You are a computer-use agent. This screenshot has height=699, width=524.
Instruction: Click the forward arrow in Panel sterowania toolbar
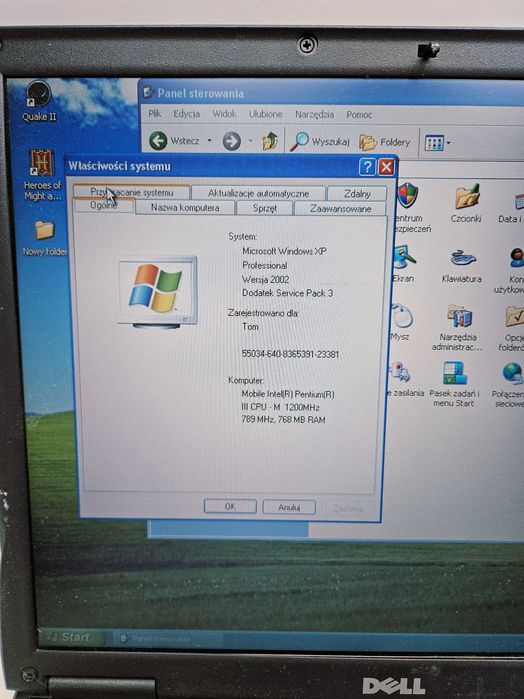point(231,141)
